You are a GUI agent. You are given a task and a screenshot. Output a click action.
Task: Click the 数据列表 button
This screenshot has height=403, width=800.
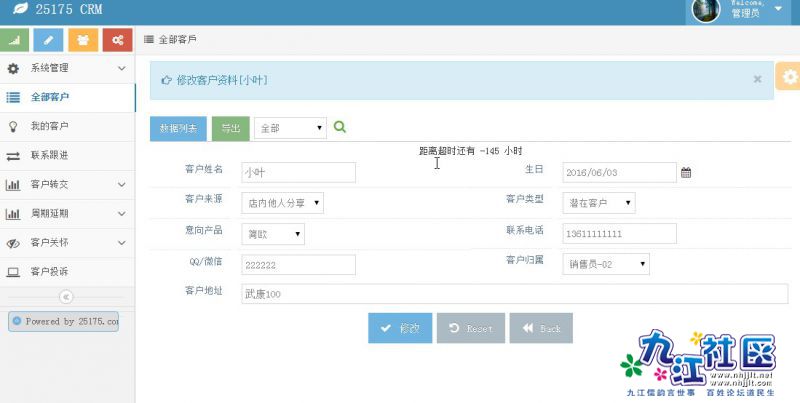(x=179, y=128)
